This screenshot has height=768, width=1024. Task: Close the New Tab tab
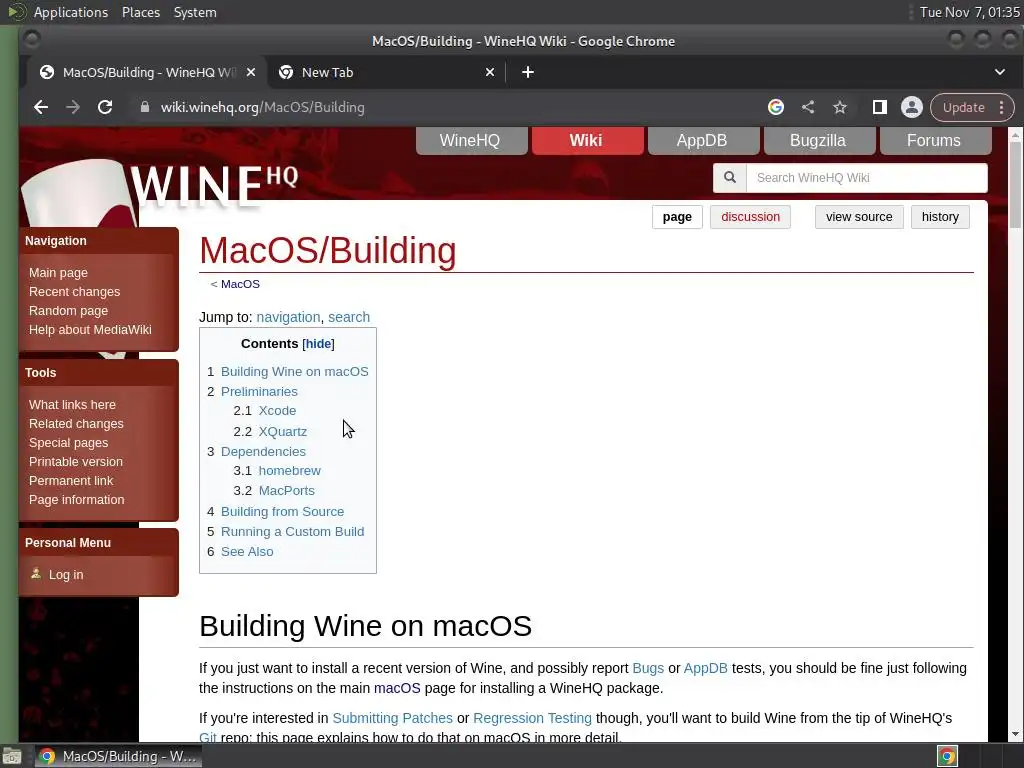click(x=490, y=72)
